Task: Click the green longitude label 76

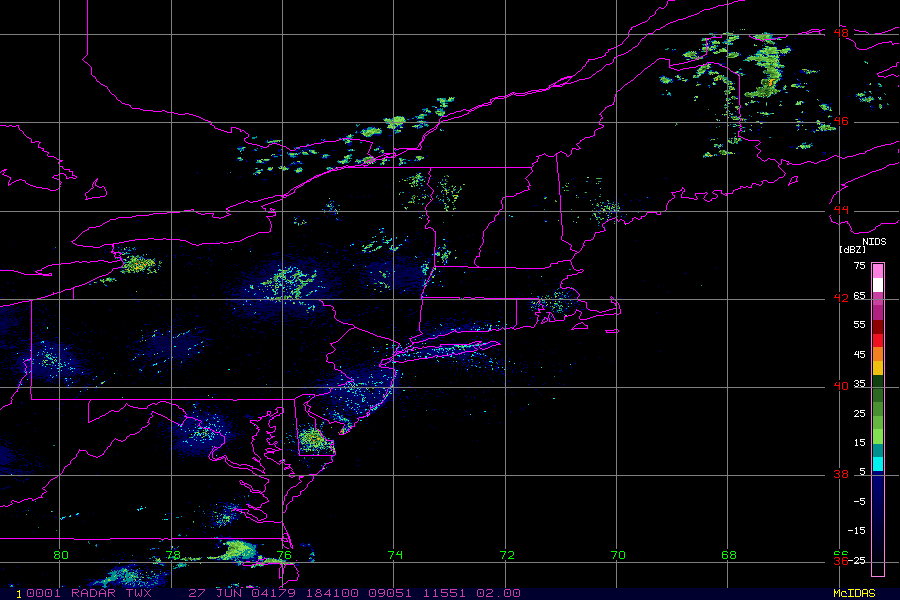Action: (x=284, y=555)
